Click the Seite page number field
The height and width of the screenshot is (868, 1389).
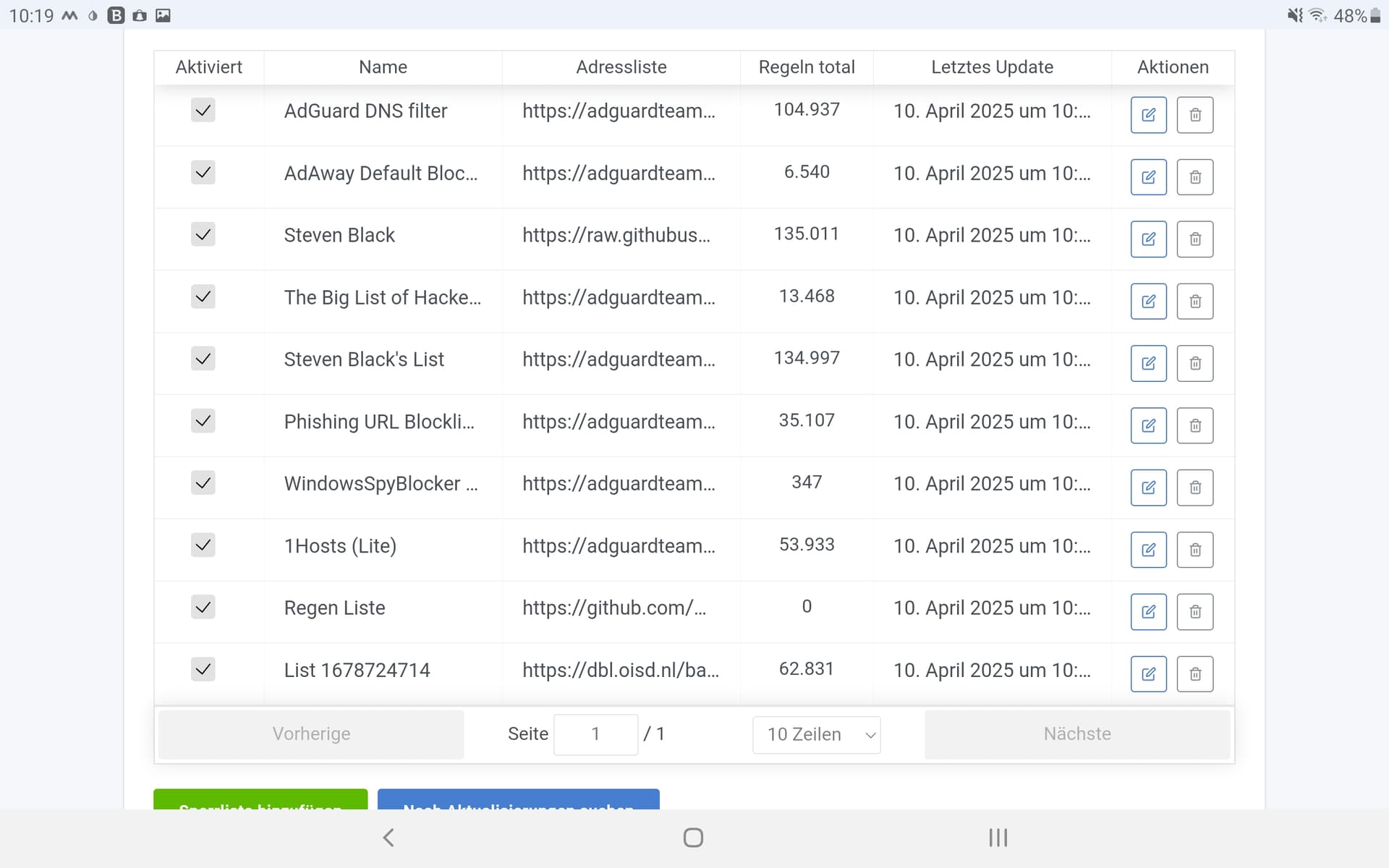click(595, 735)
